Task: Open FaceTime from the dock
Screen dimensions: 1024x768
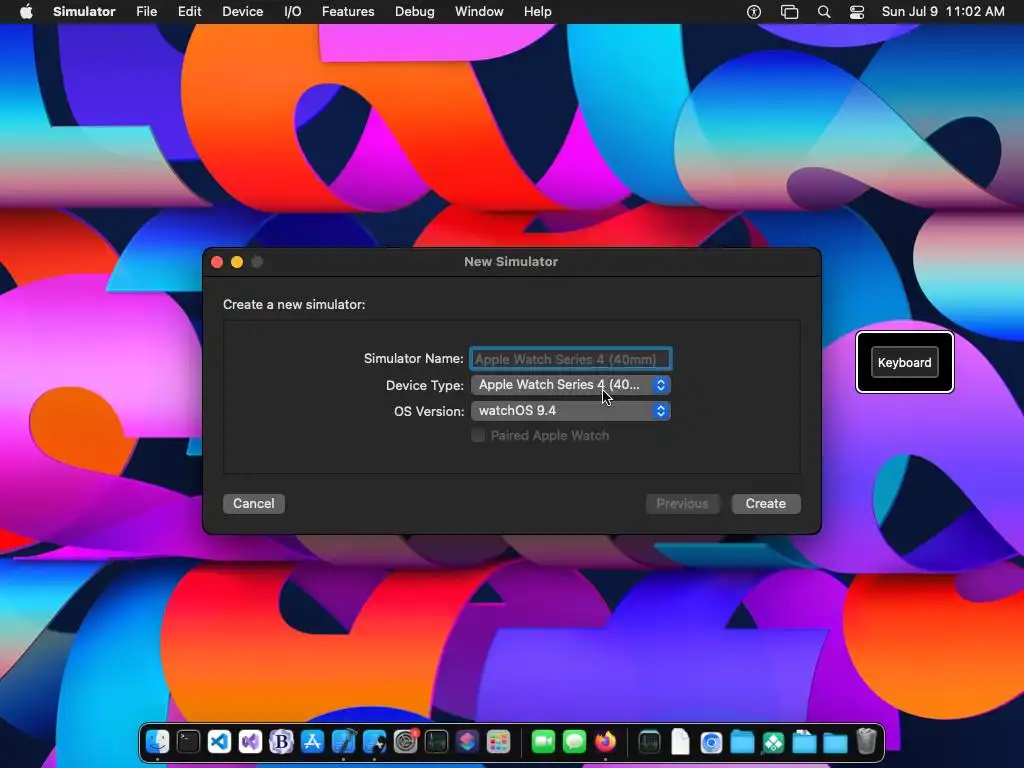Action: pyautogui.click(x=543, y=742)
